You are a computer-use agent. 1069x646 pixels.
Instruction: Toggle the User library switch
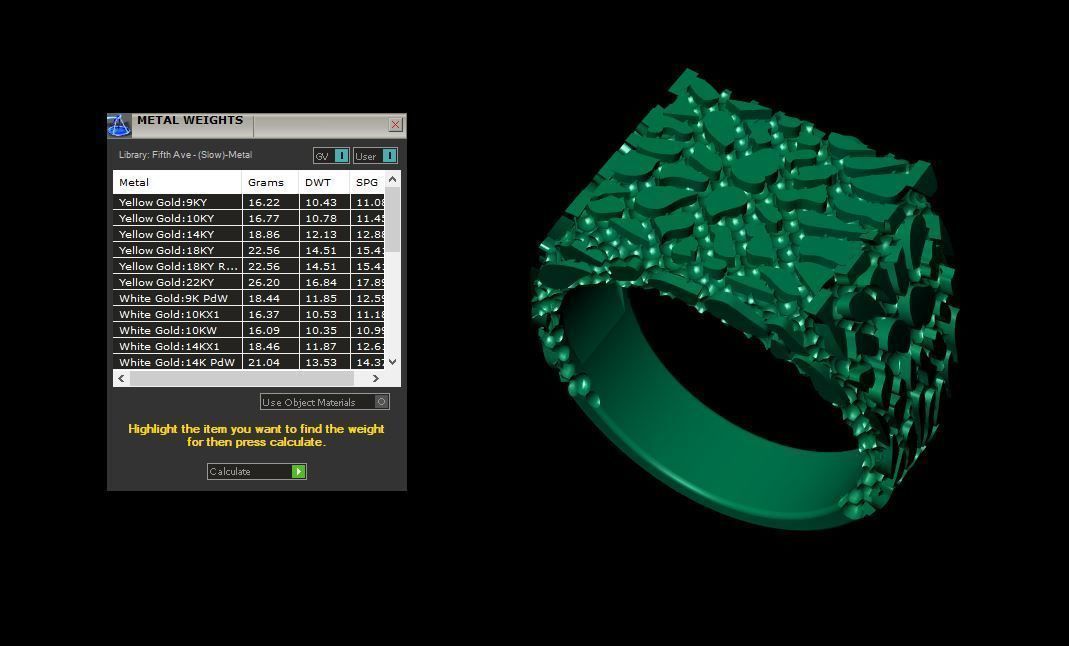[x=375, y=156]
